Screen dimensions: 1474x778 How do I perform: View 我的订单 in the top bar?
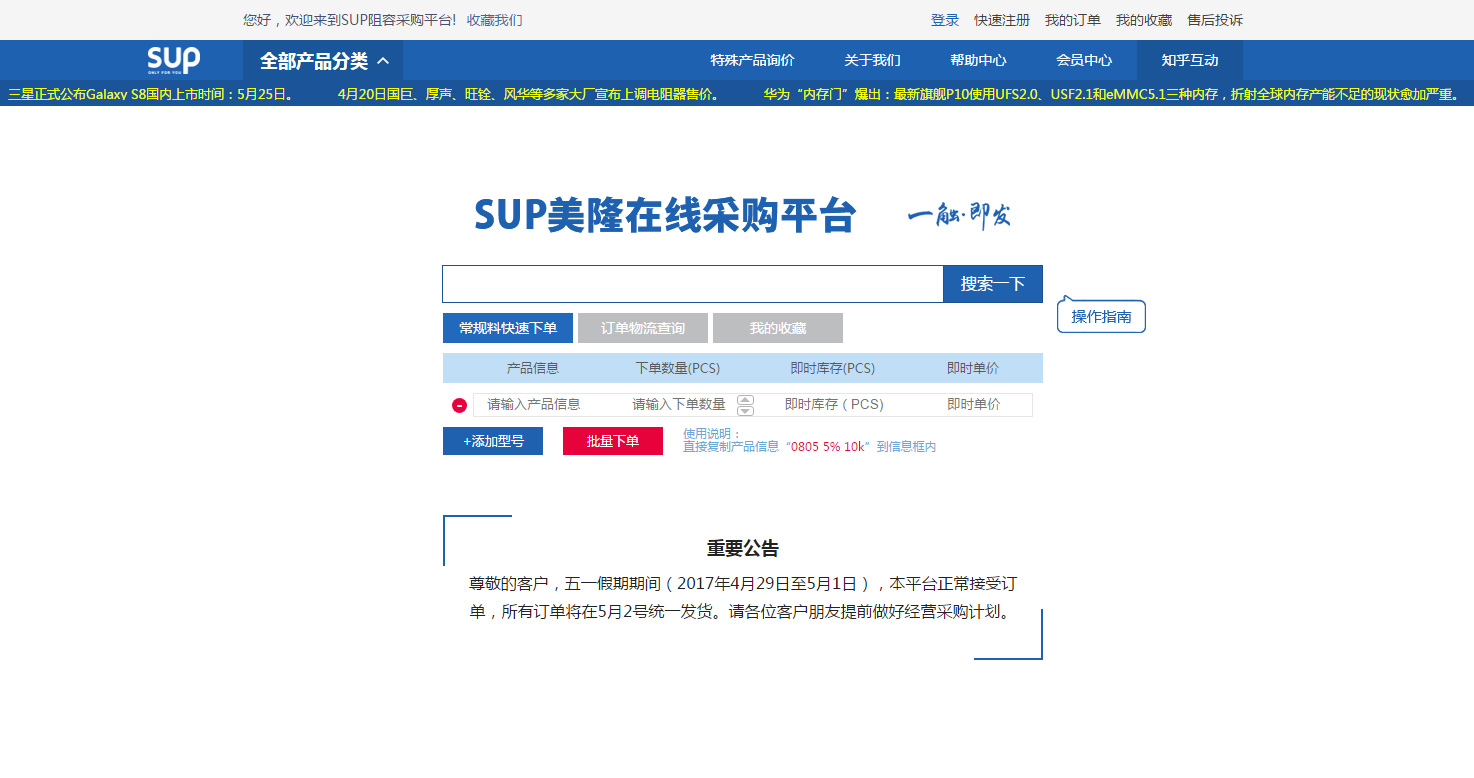[1073, 20]
